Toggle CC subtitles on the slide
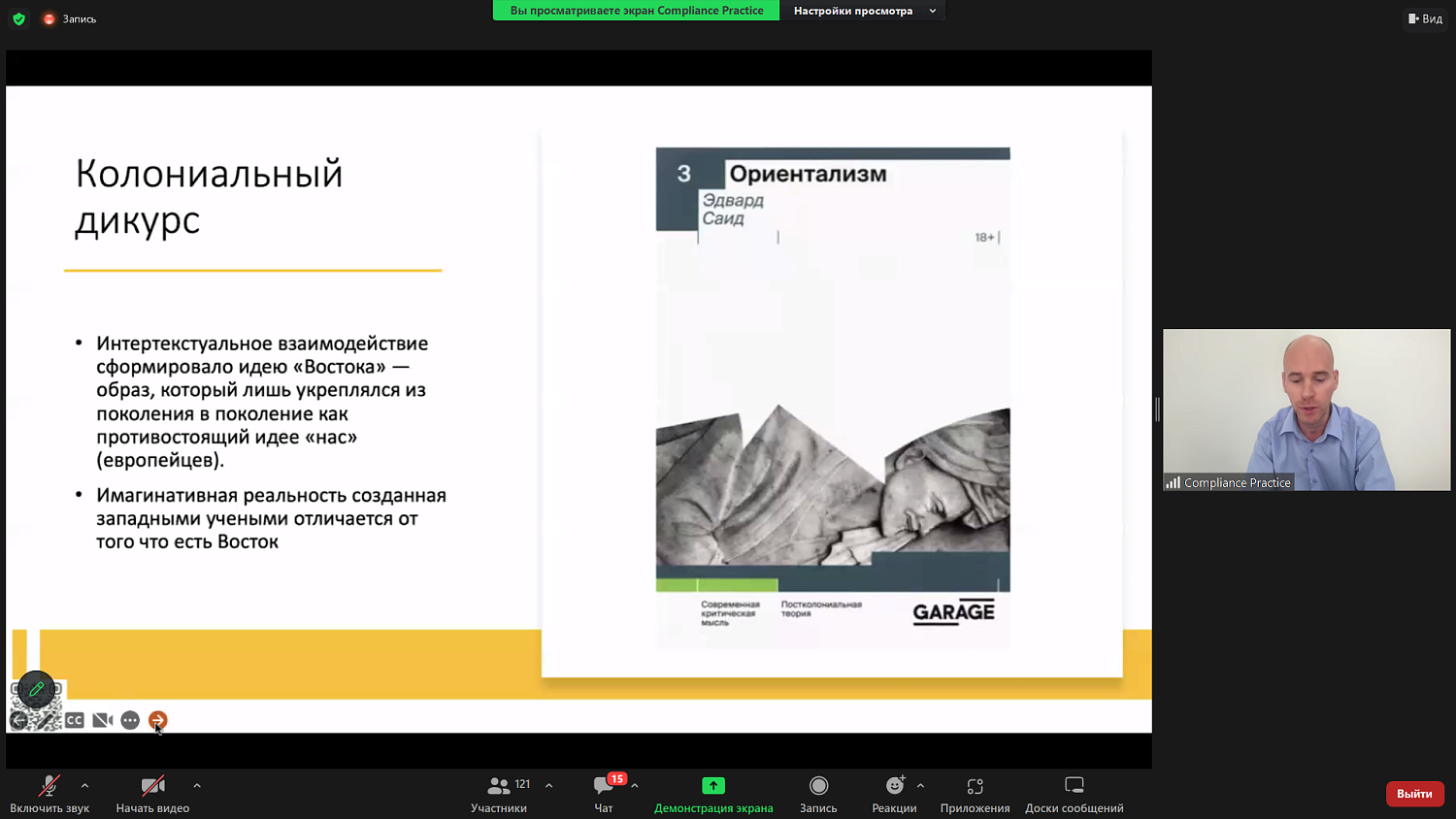1456x819 pixels. [75, 720]
